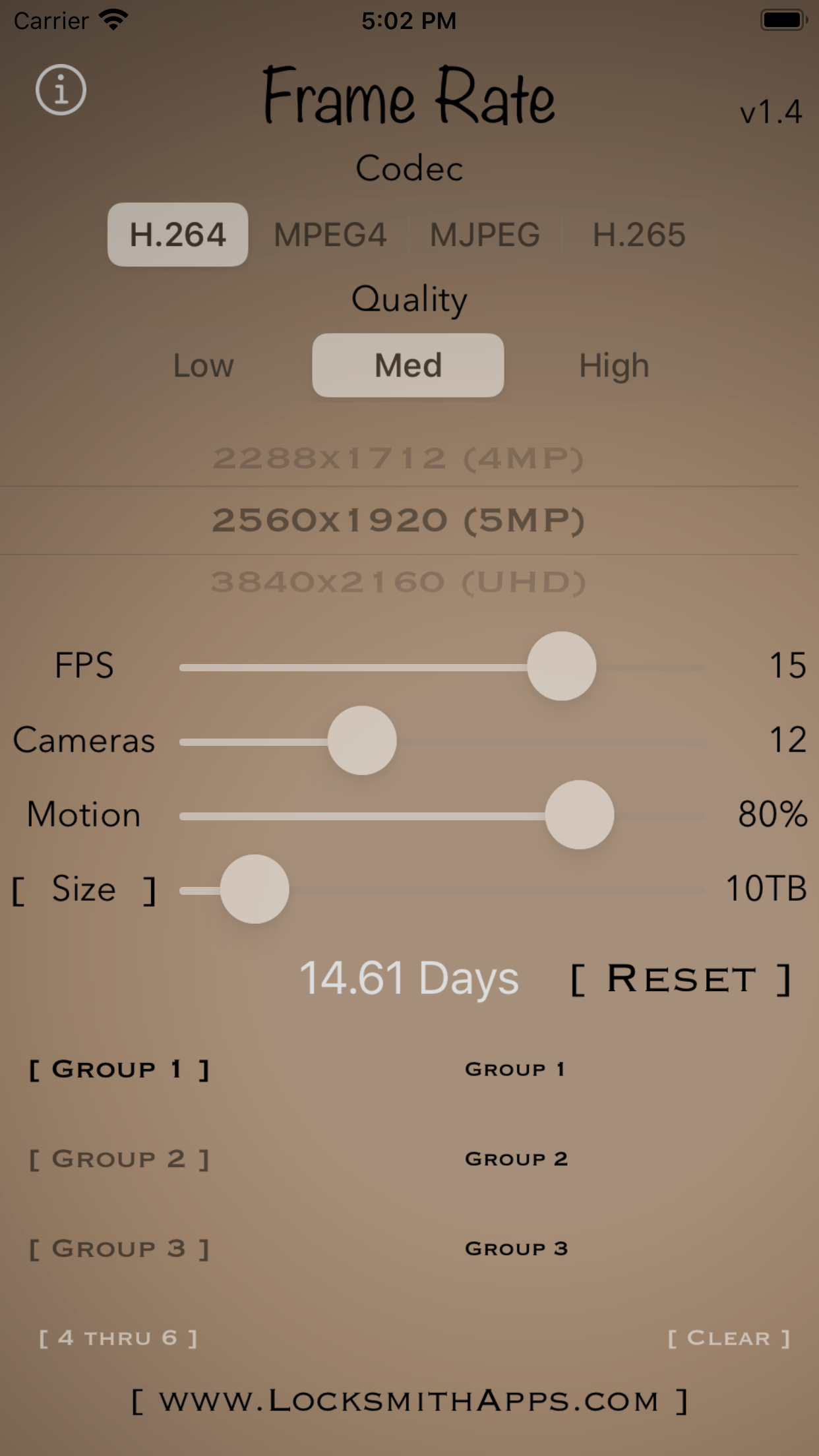Tap Reset to restore defaults
This screenshot has height=1456, width=819.
(681, 980)
